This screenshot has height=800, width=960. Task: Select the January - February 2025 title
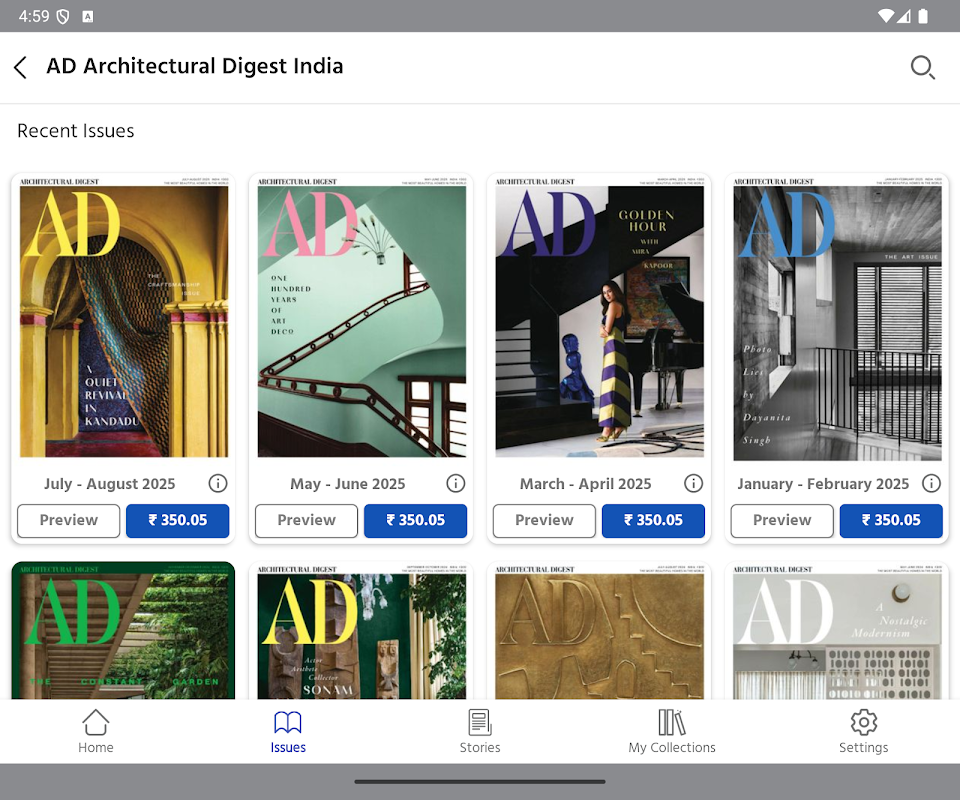(x=823, y=484)
